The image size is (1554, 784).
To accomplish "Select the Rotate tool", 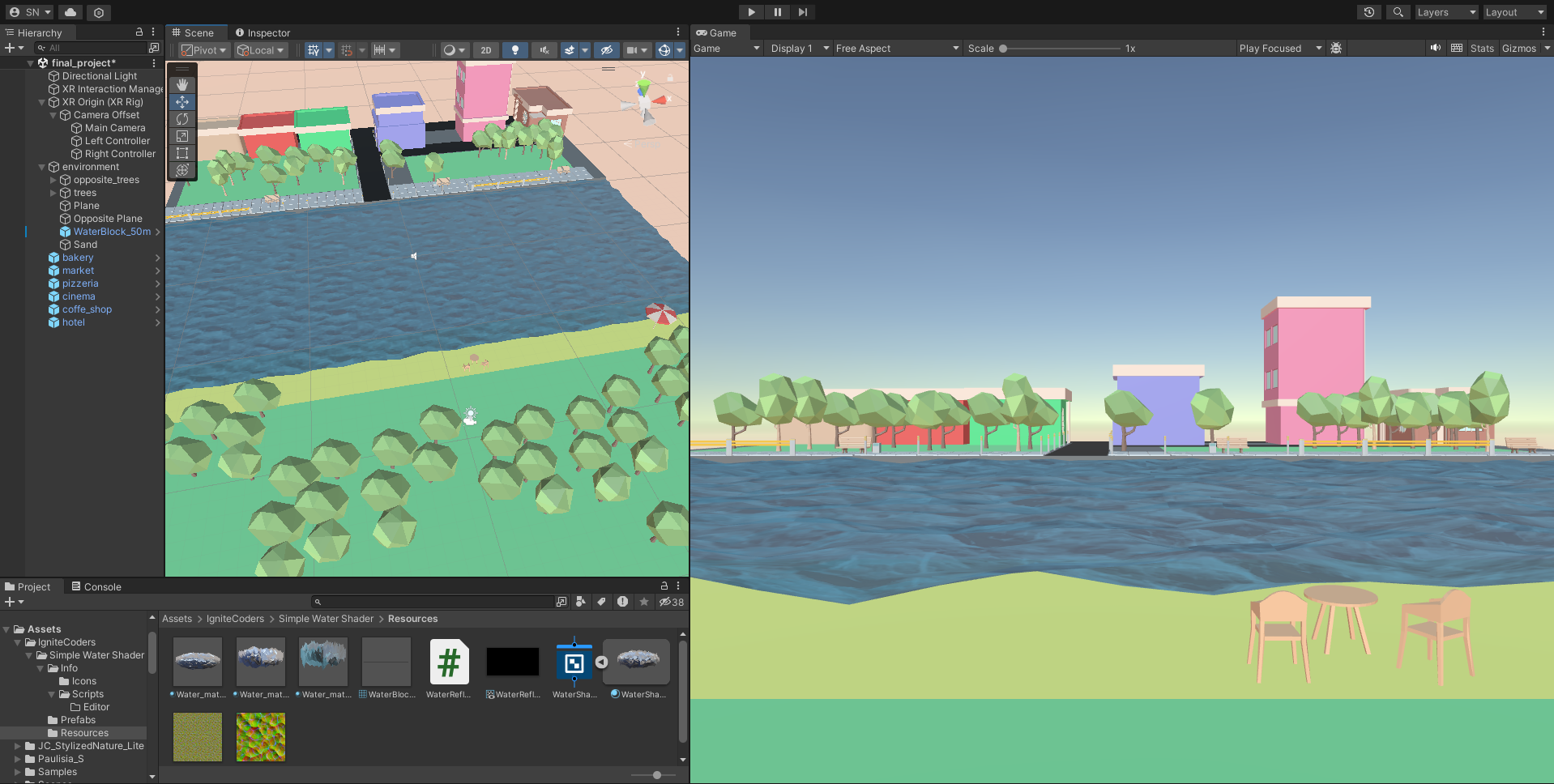I will [x=182, y=119].
